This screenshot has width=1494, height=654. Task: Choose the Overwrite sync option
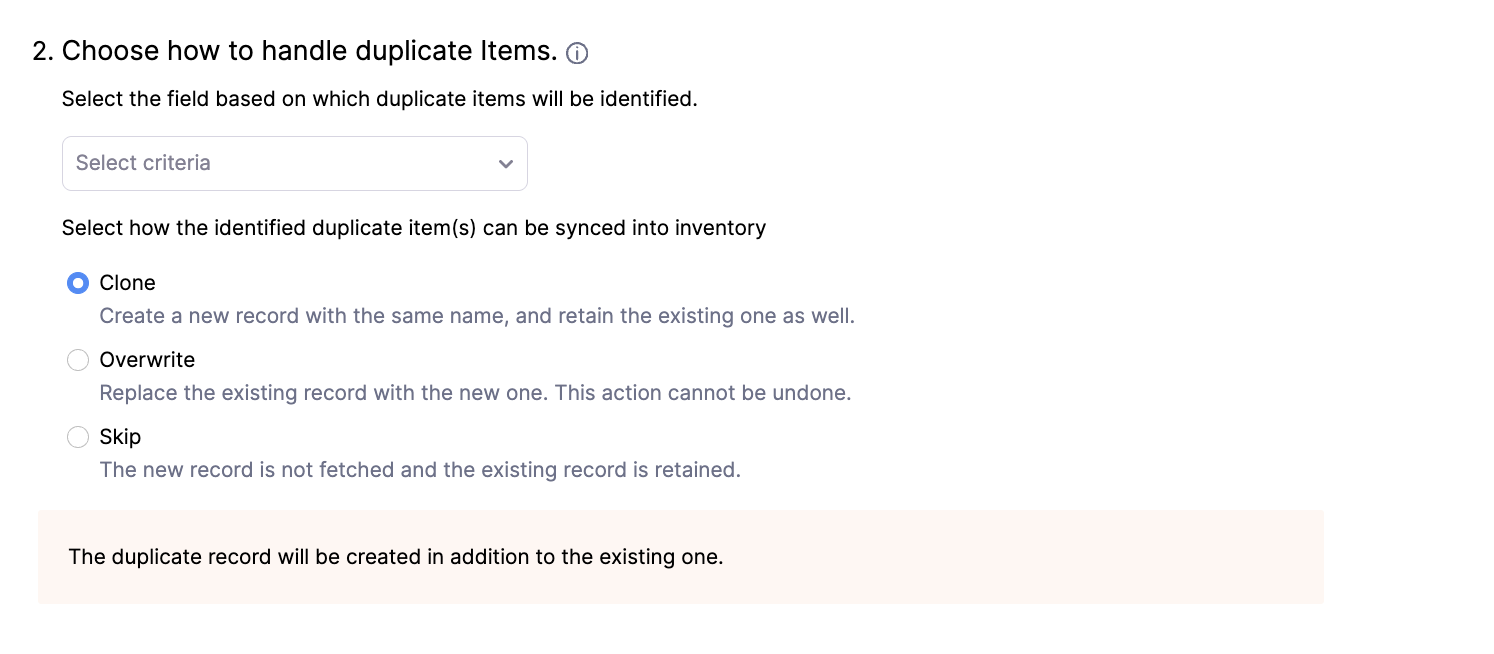coord(78,360)
